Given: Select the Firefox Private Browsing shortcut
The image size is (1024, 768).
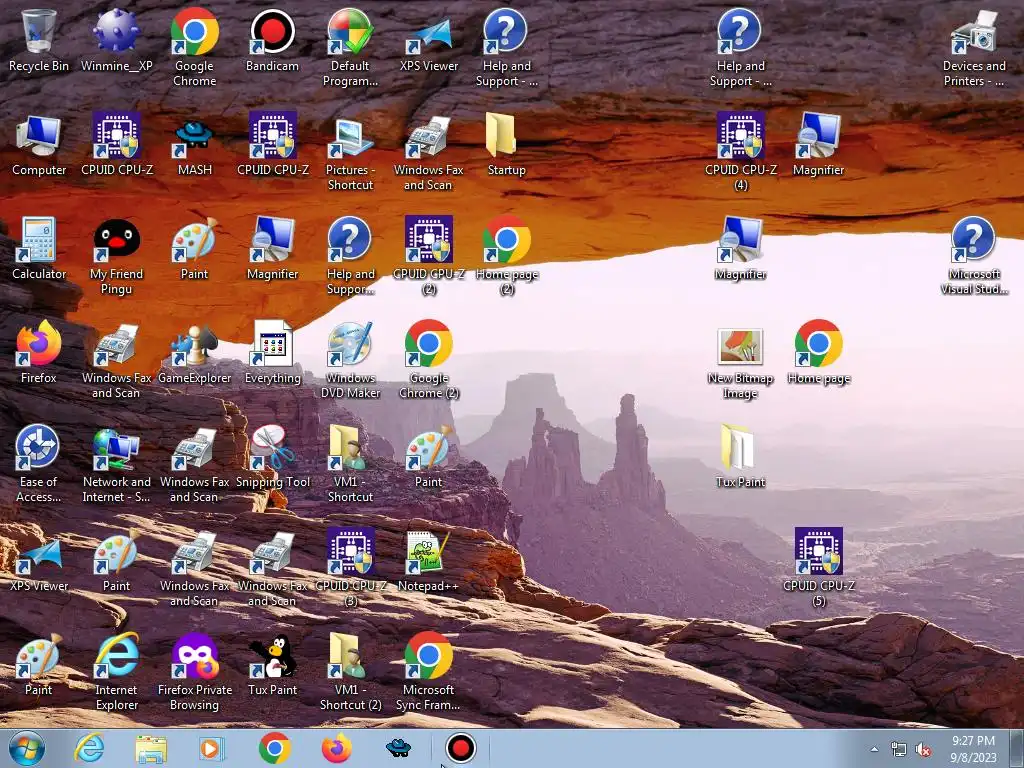Looking at the screenshot, I should (x=195, y=671).
